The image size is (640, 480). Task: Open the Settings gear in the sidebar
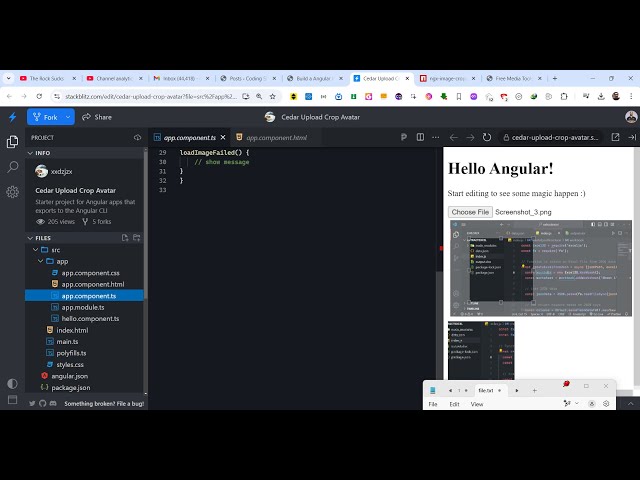12,191
